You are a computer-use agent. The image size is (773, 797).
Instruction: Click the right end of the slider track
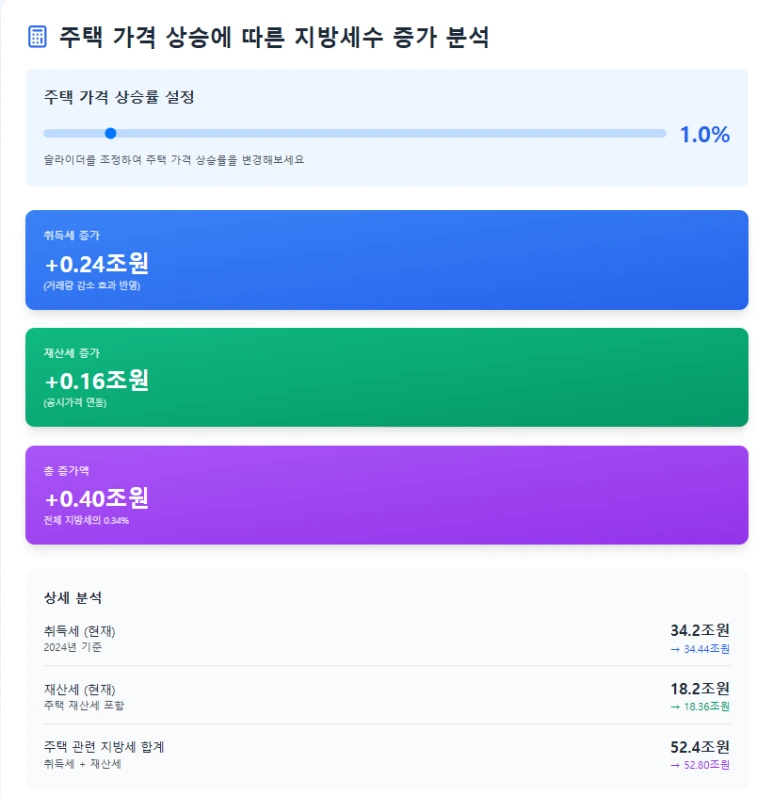click(x=660, y=133)
